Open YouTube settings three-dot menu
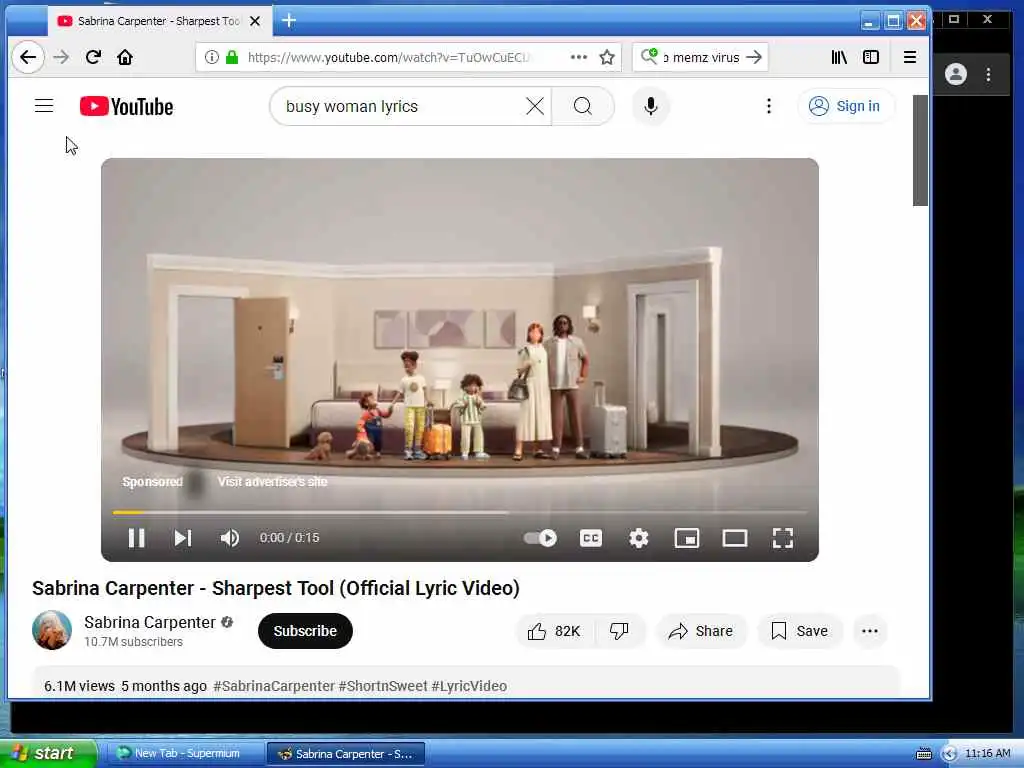 coord(769,106)
